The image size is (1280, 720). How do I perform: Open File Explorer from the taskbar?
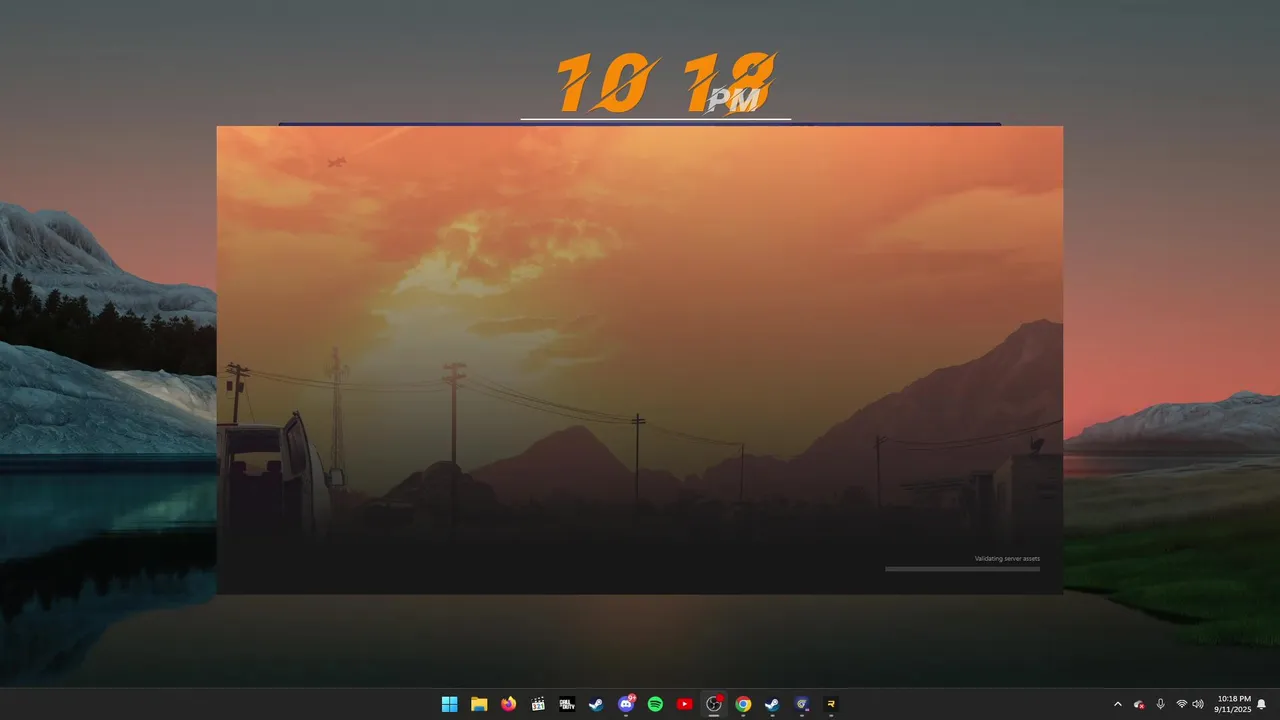(x=479, y=704)
